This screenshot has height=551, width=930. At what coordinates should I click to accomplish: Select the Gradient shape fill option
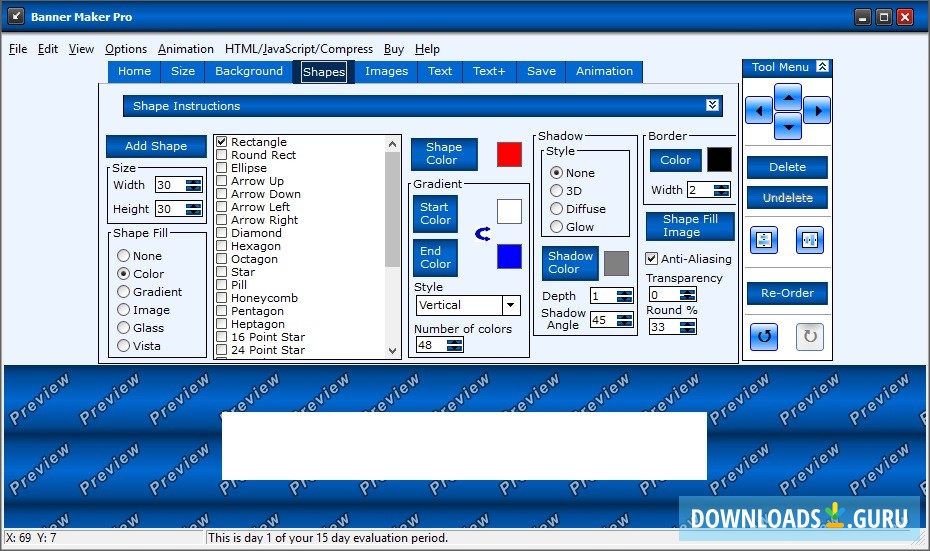click(123, 292)
